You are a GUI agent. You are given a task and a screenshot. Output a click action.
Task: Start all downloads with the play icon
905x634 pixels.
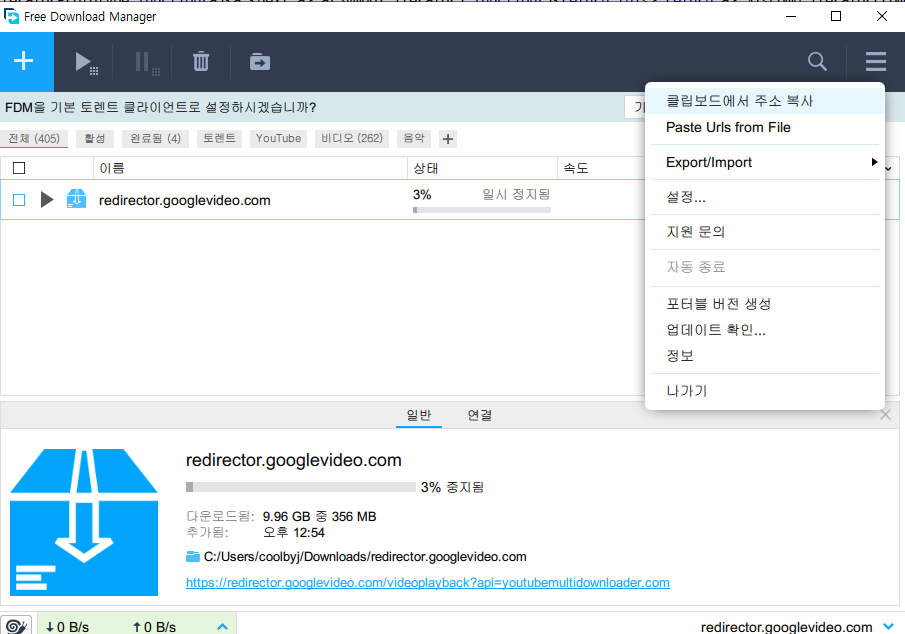[x=86, y=62]
